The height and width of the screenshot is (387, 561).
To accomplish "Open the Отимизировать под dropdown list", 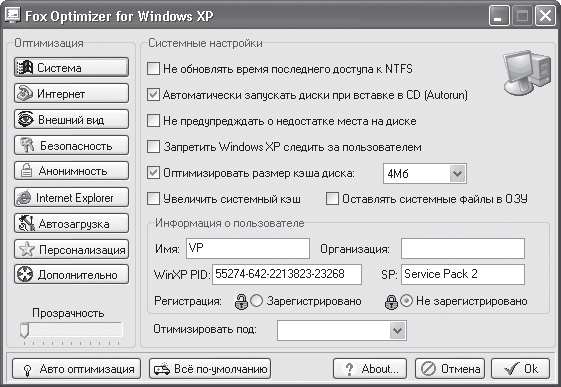I will tap(397, 330).
